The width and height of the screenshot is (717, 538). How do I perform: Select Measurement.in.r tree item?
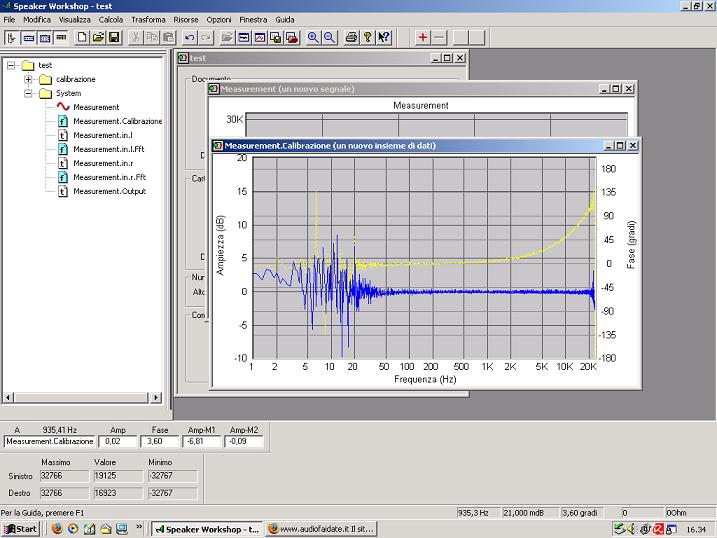[x=103, y=163]
